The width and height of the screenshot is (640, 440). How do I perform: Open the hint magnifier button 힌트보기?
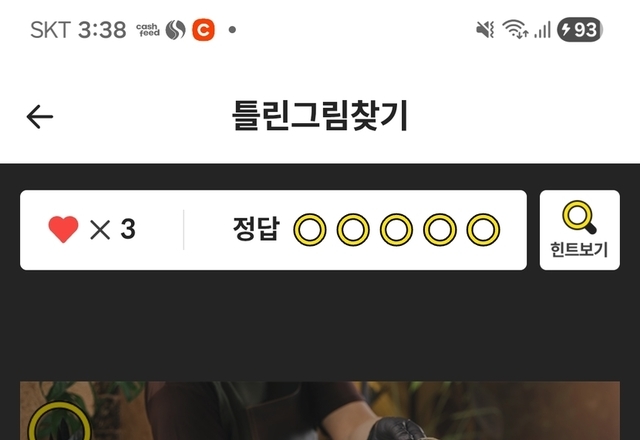(579, 230)
